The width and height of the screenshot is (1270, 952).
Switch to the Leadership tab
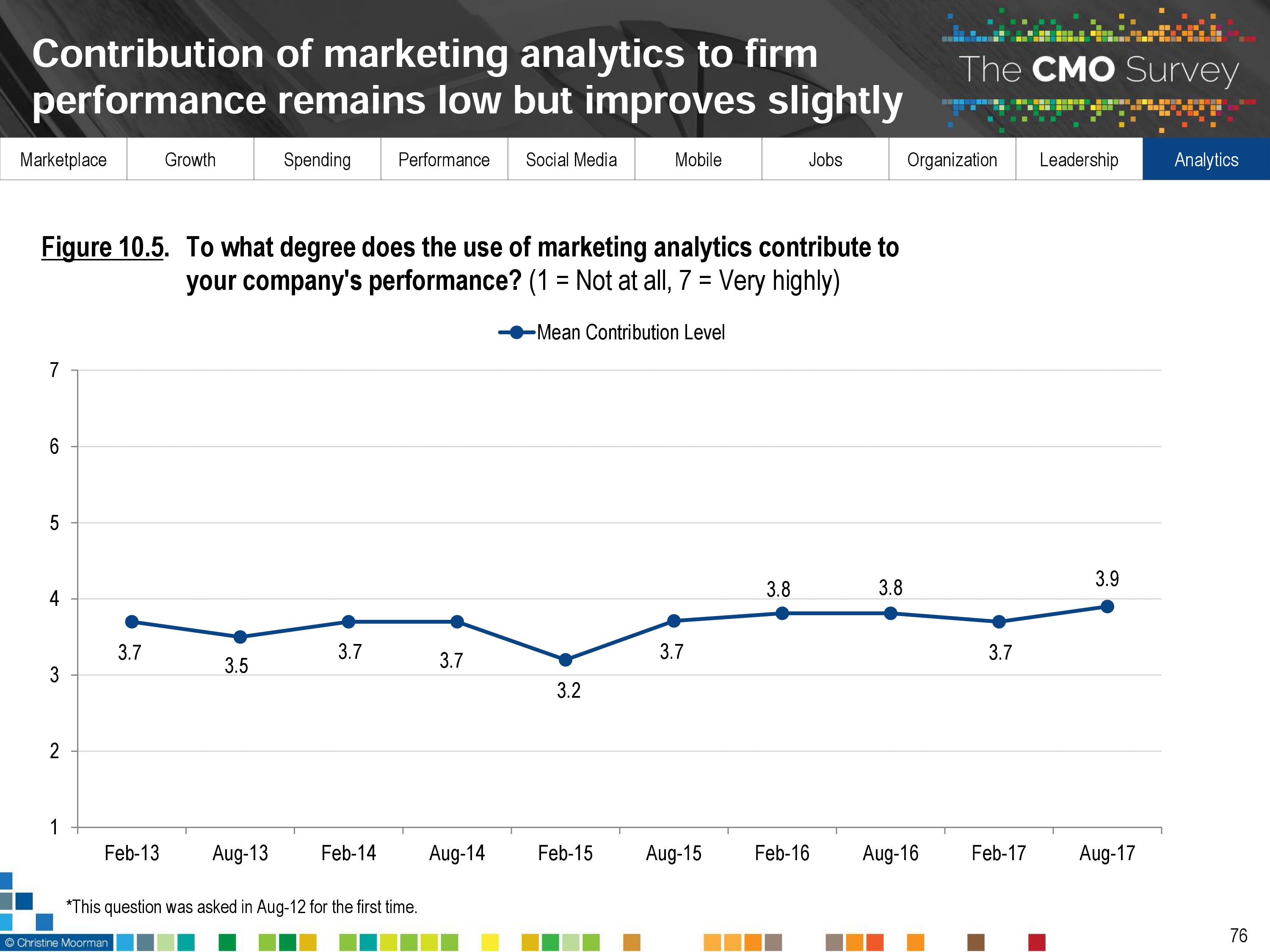point(1079,160)
